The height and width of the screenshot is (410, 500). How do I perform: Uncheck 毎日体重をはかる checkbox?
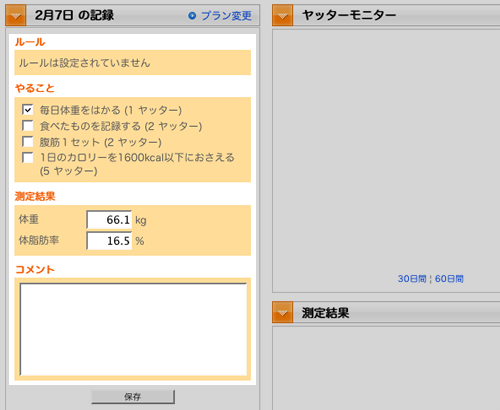[x=28, y=109]
